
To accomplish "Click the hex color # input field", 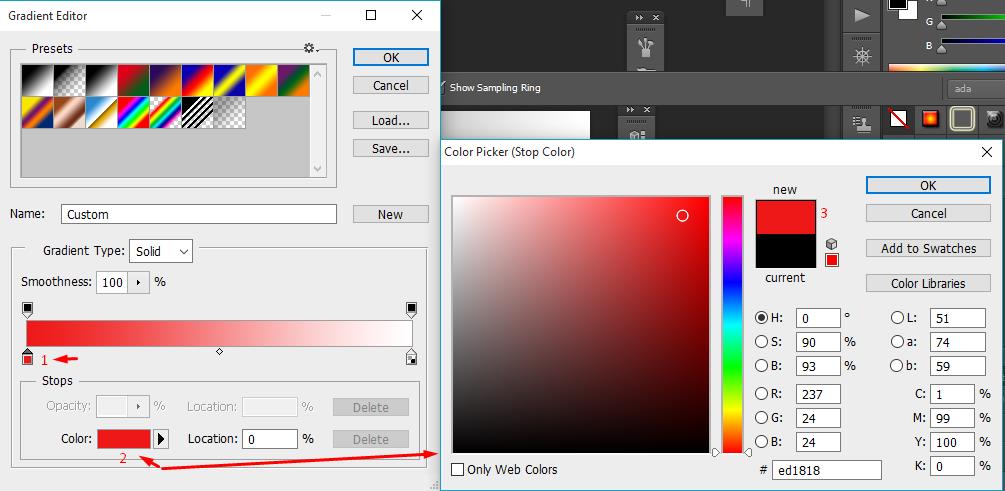I will coord(826,470).
